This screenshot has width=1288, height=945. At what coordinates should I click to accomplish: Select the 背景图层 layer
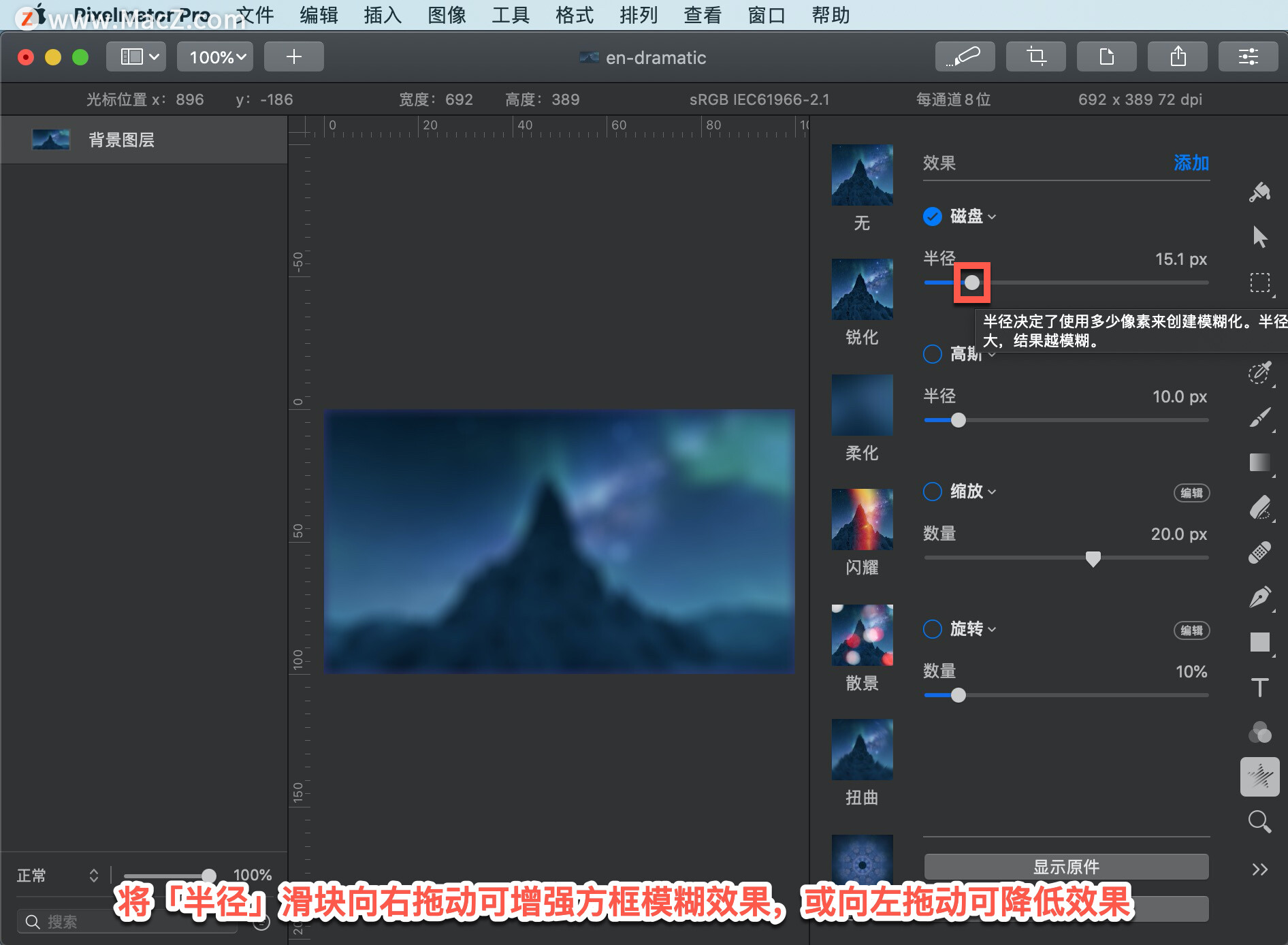[x=144, y=140]
